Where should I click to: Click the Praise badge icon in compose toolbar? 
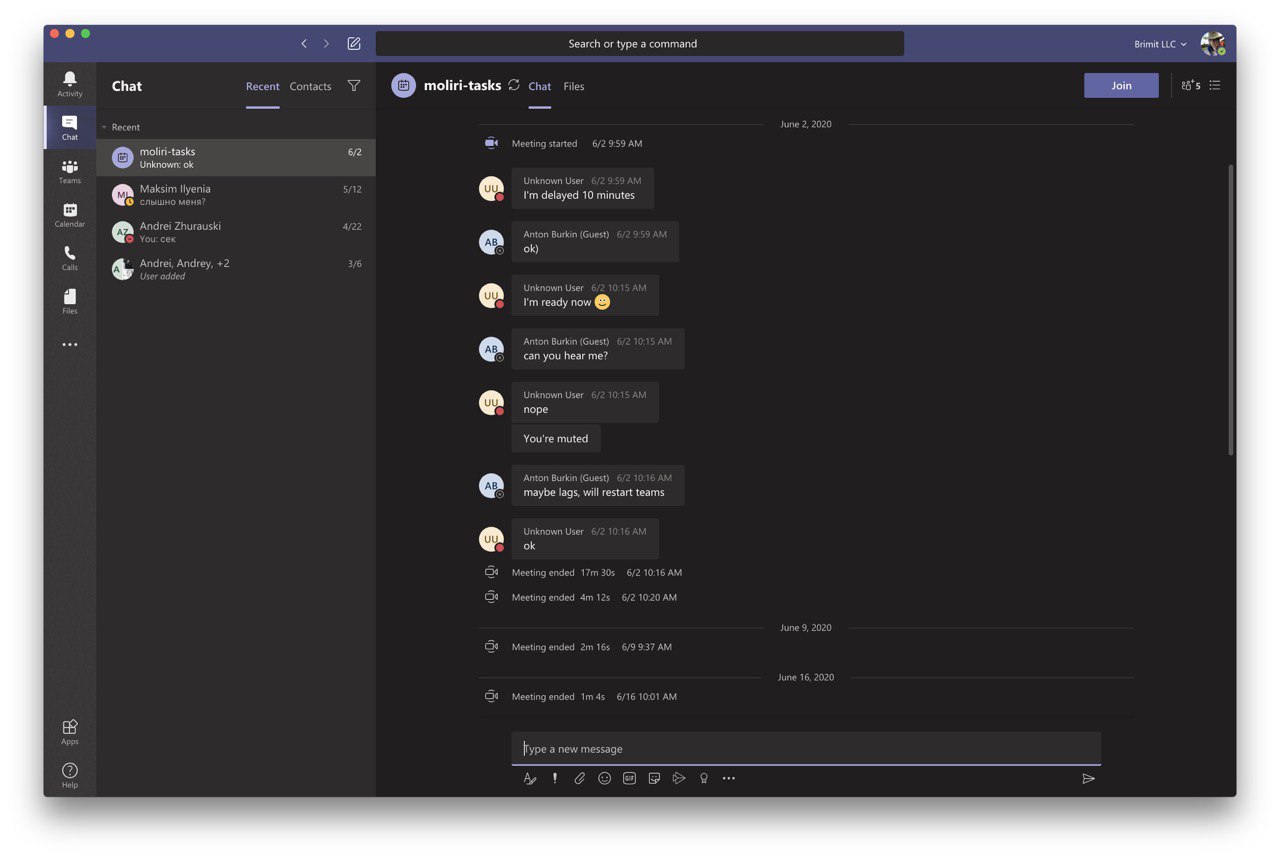click(x=704, y=778)
